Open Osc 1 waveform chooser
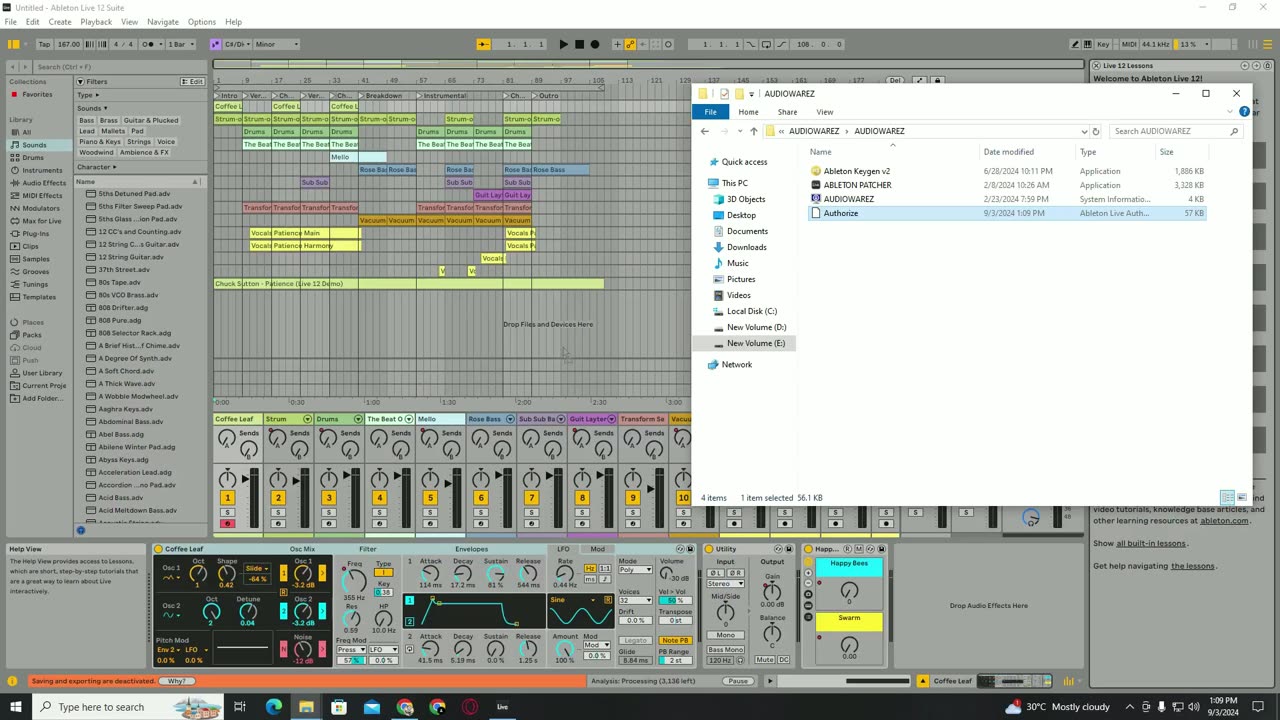Screen dimensions: 1280x720 pyautogui.click(x=172, y=578)
